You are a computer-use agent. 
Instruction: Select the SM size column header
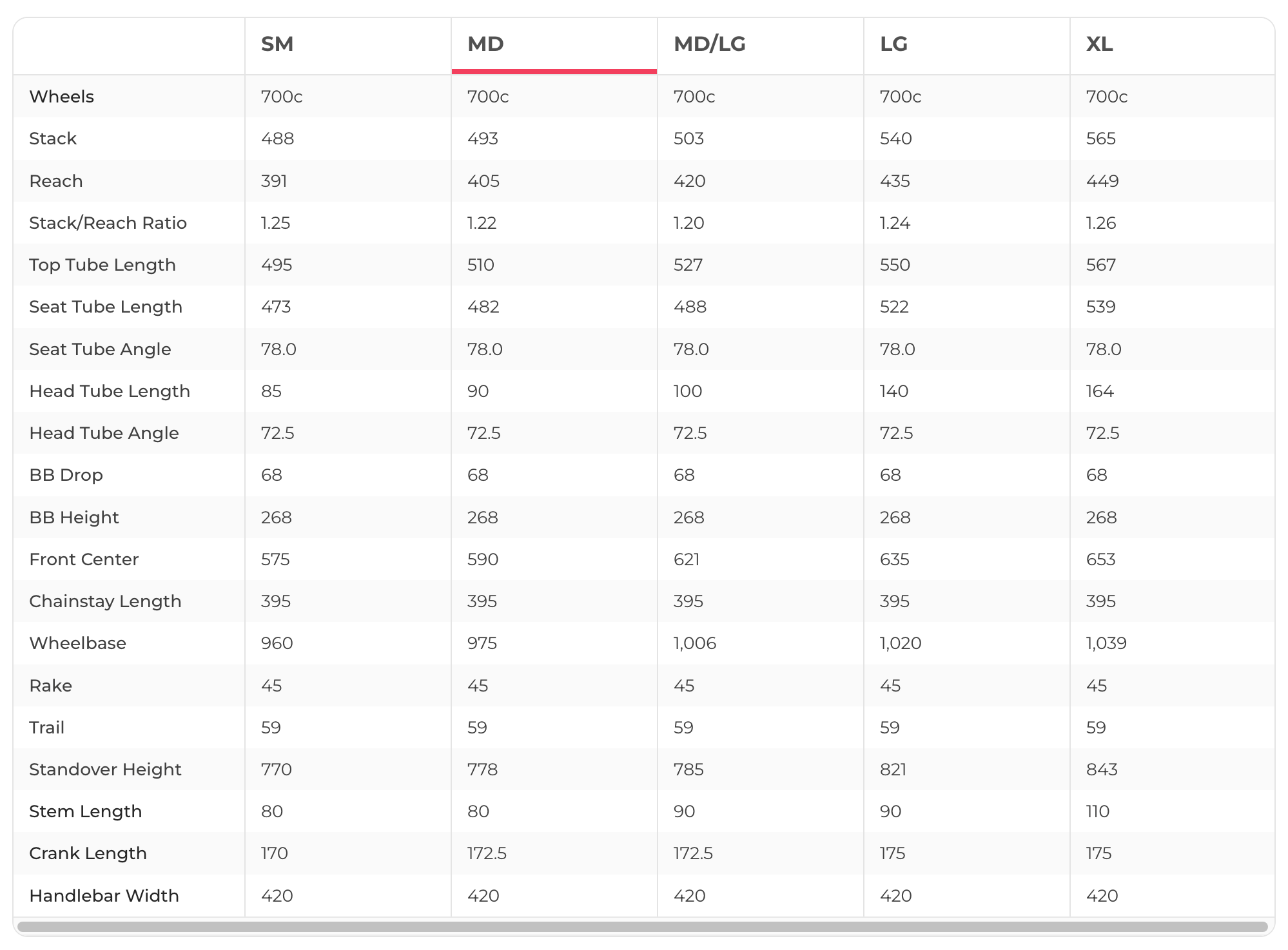(277, 44)
